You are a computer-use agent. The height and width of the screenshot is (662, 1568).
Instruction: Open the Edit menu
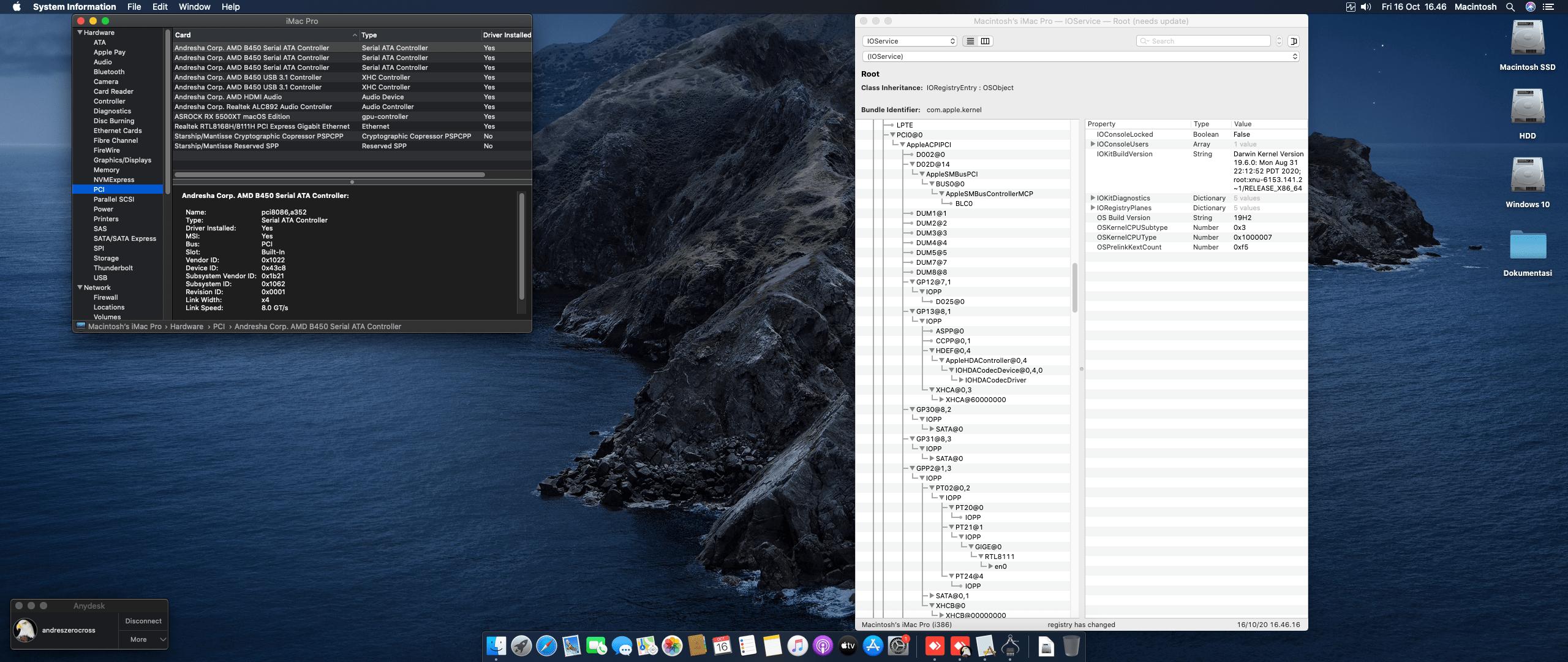coord(160,7)
